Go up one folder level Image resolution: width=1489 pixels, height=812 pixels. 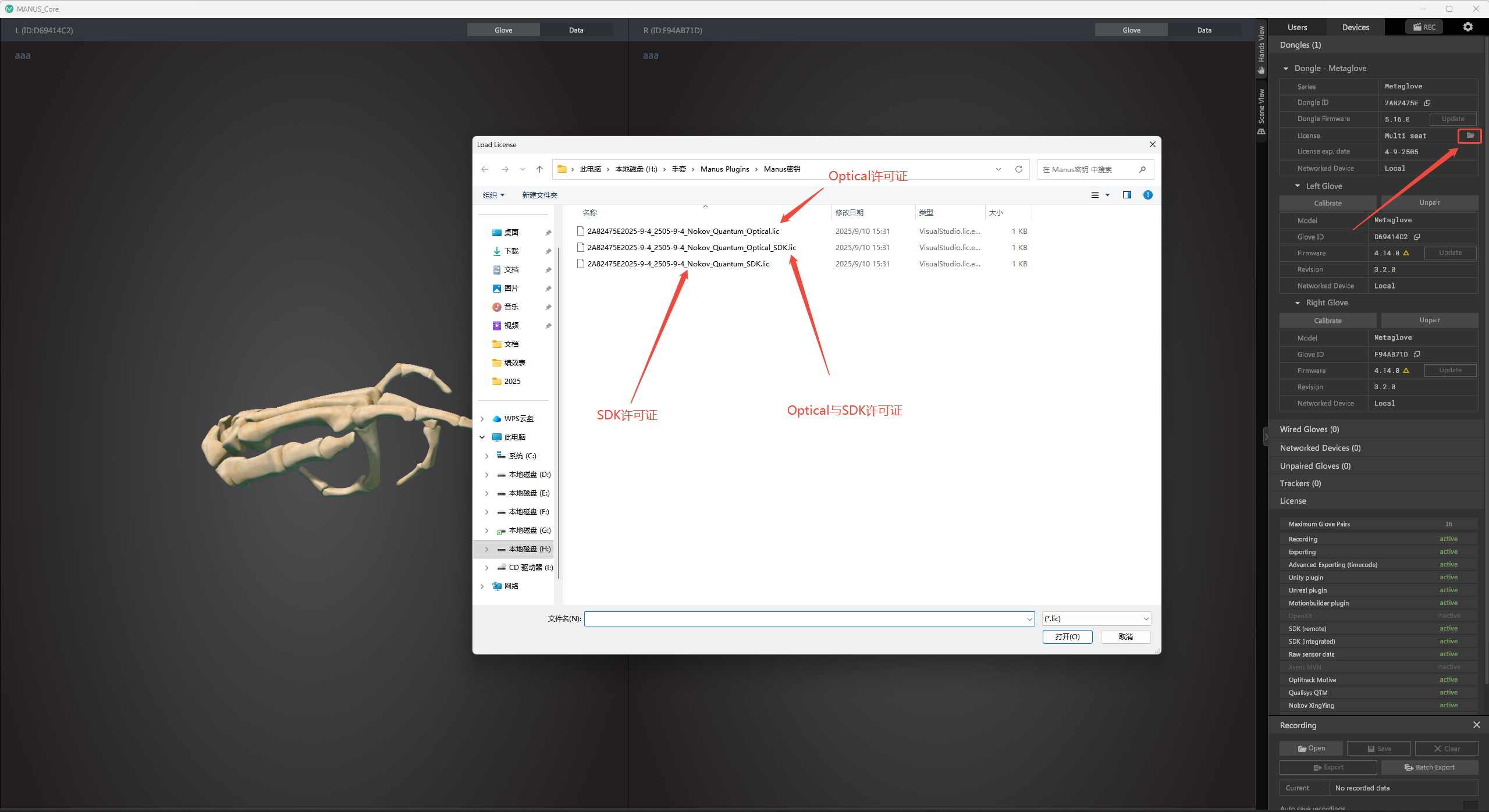pyautogui.click(x=539, y=169)
